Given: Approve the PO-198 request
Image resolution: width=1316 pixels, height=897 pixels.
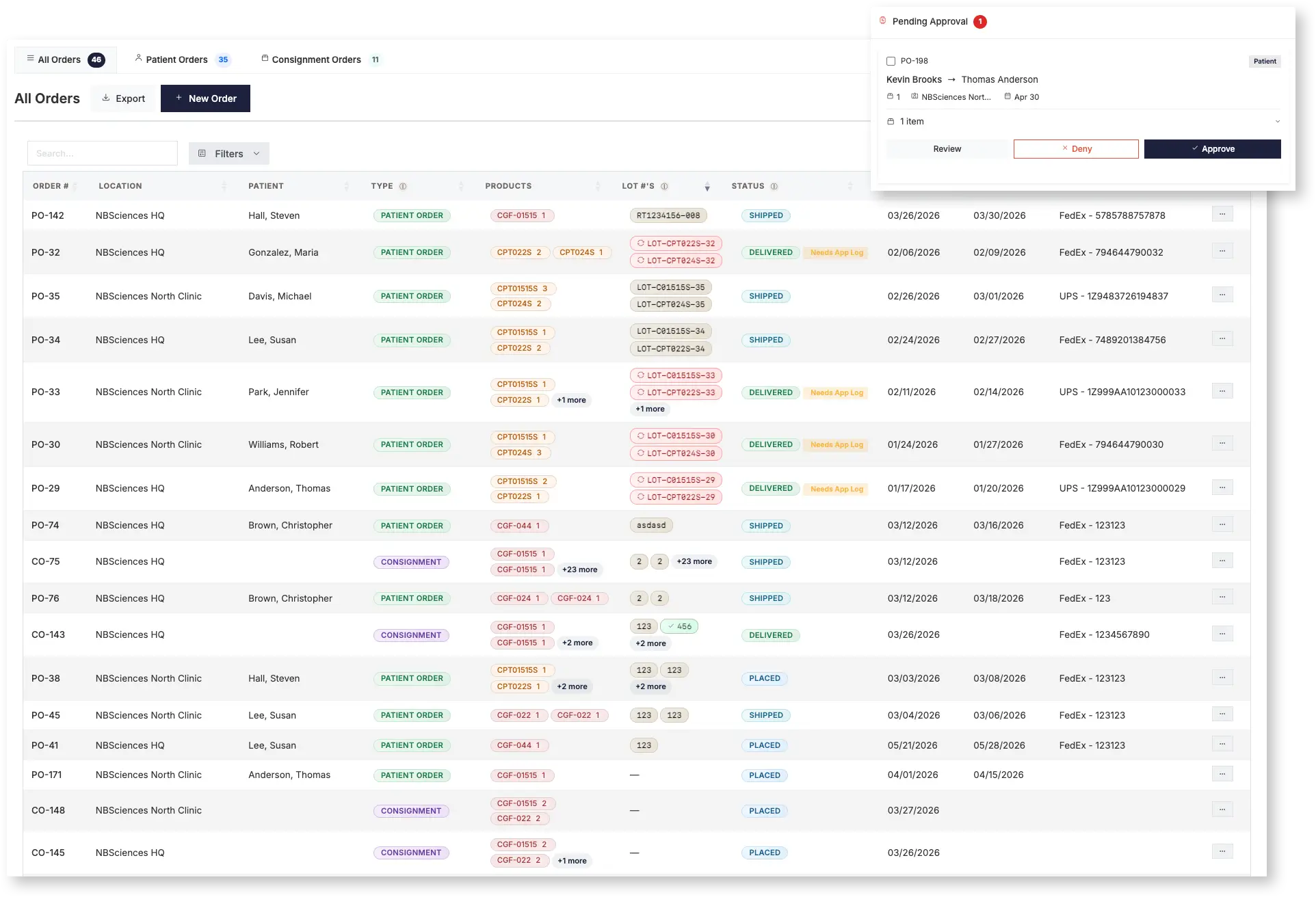Looking at the screenshot, I should (x=1213, y=149).
